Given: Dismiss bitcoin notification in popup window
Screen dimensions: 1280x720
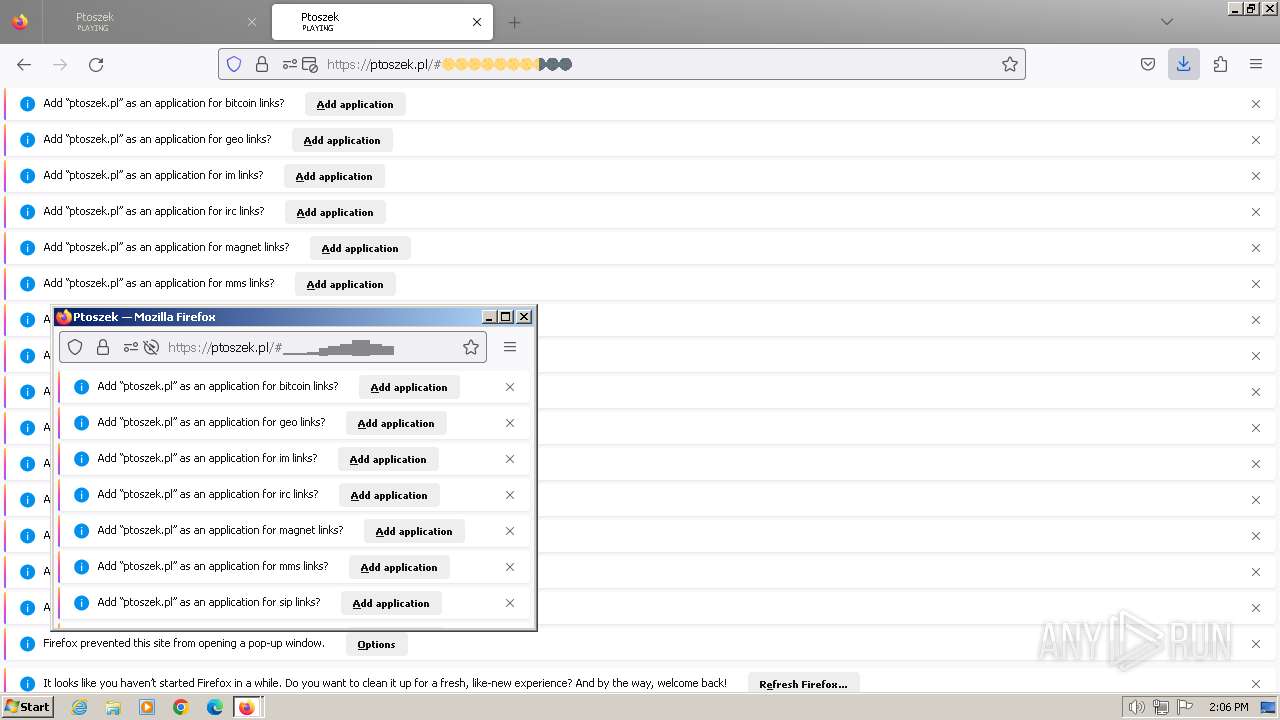Looking at the screenshot, I should pyautogui.click(x=510, y=387).
